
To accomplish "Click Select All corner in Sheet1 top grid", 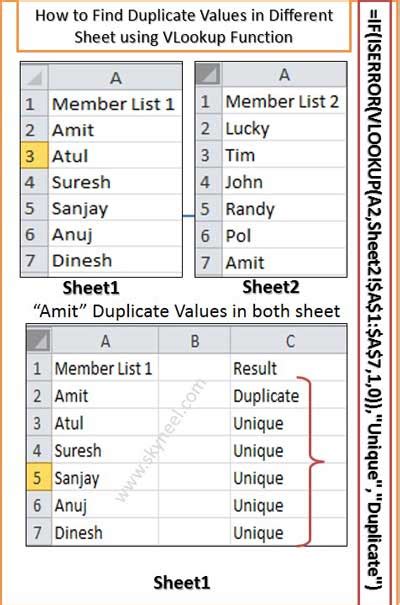I will pos(35,77).
